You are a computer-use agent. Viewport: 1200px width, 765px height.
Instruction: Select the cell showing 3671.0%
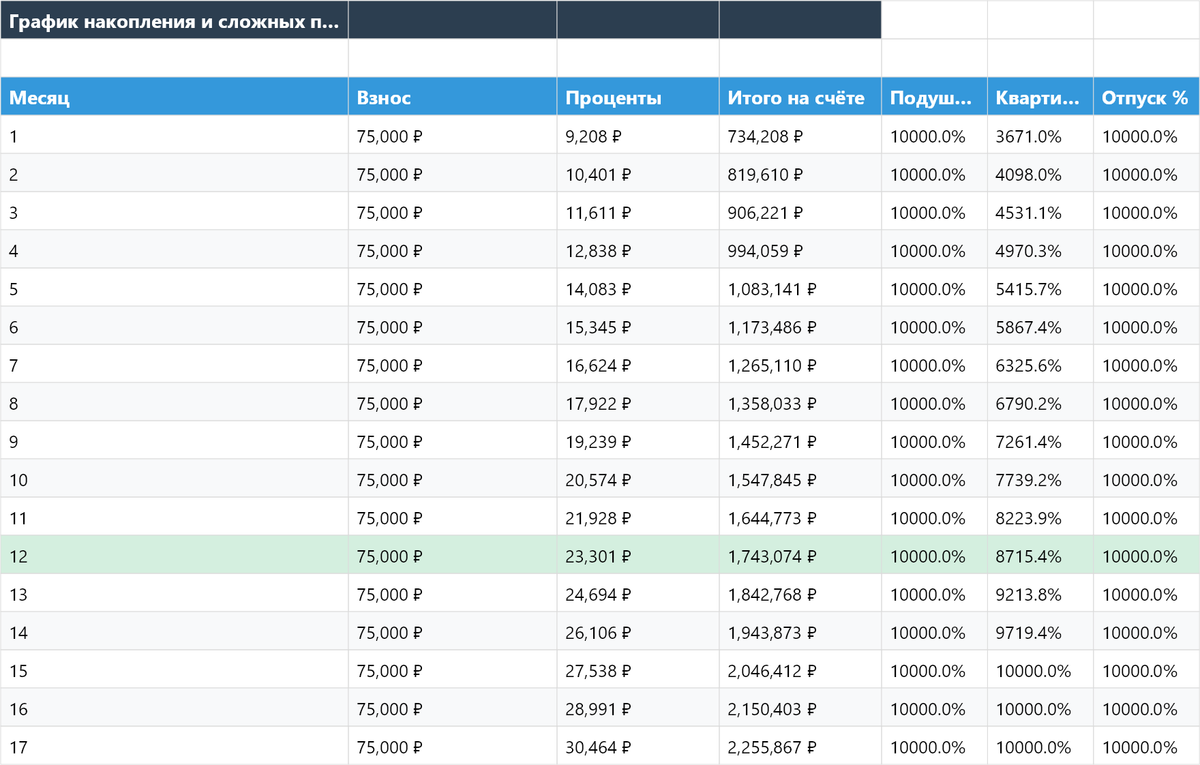click(x=1039, y=136)
